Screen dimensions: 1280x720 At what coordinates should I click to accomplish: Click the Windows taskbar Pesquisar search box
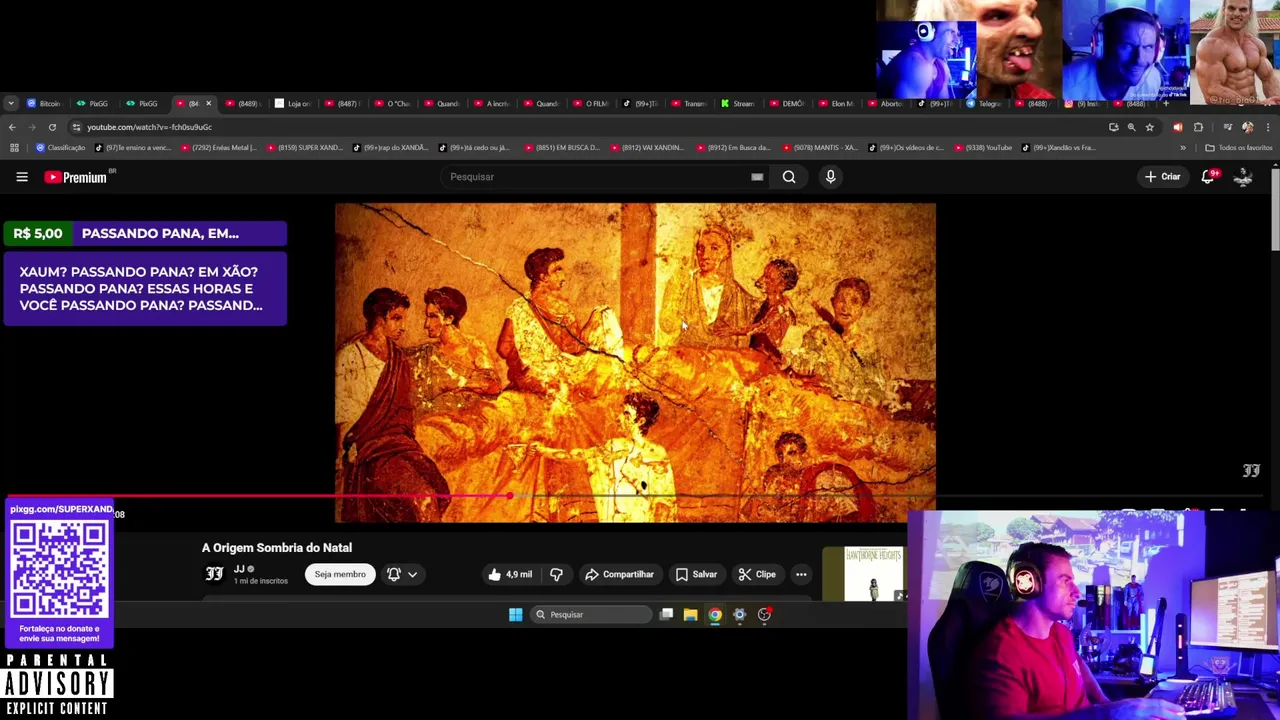(591, 615)
